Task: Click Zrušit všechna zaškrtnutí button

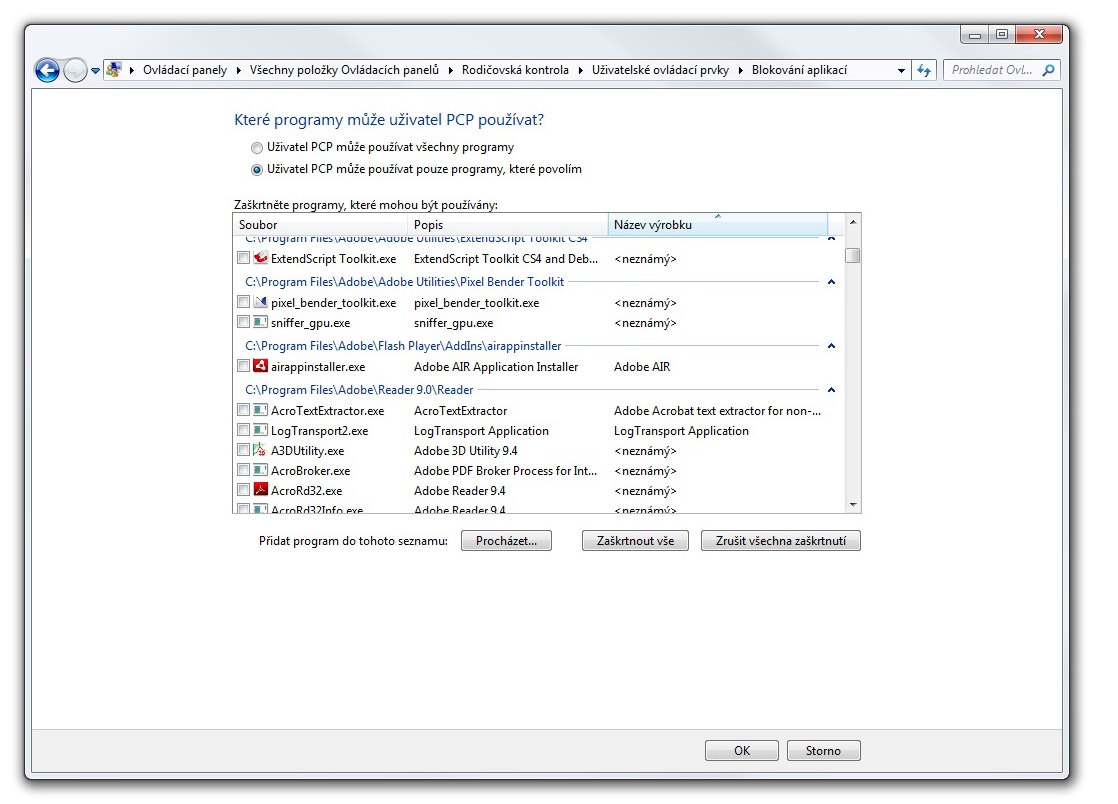Action: pos(781,541)
